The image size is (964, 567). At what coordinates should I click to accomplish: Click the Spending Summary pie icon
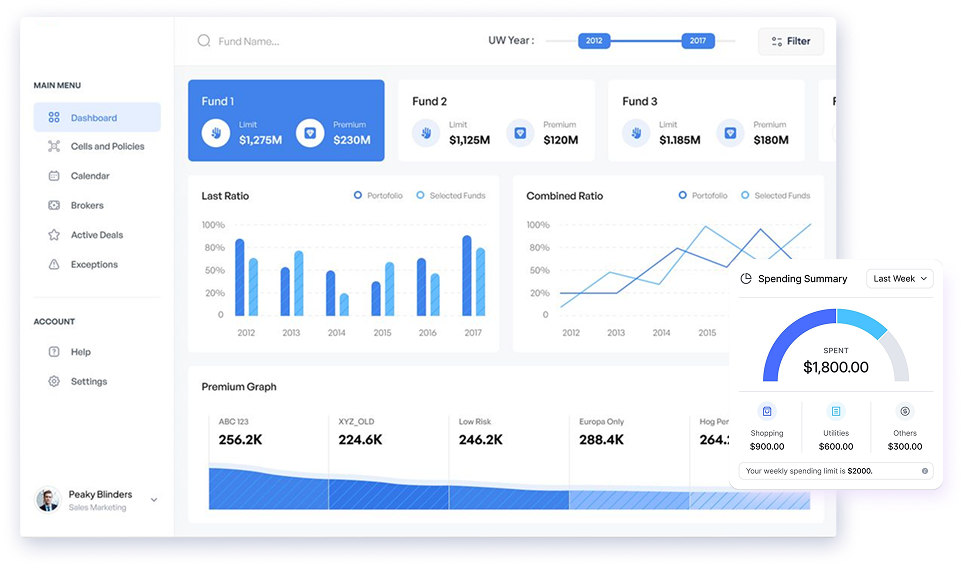pos(746,279)
